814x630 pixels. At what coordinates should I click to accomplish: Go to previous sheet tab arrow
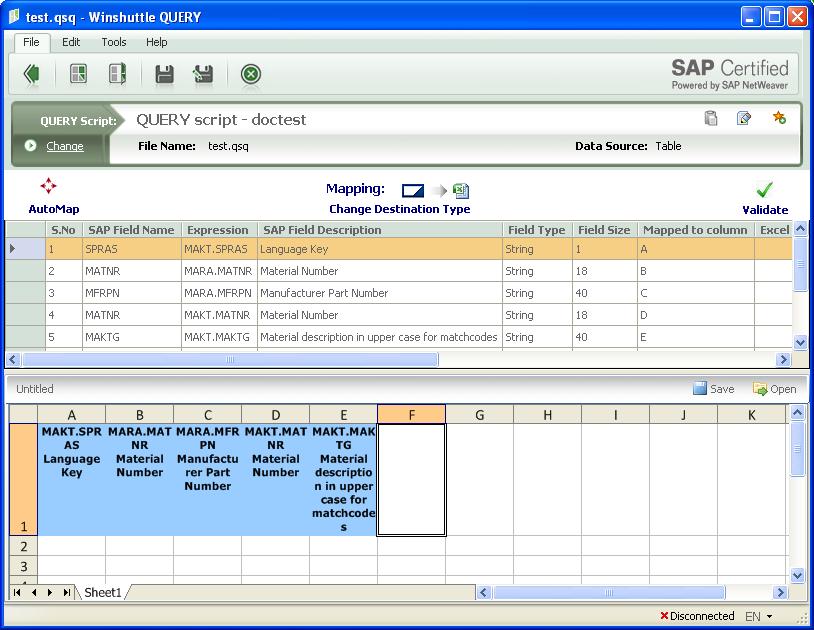coord(34,592)
